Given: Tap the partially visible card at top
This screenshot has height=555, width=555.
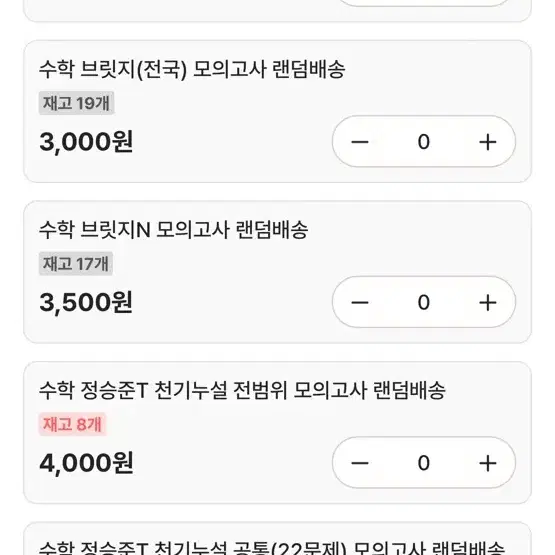Looking at the screenshot, I should [278, 11].
